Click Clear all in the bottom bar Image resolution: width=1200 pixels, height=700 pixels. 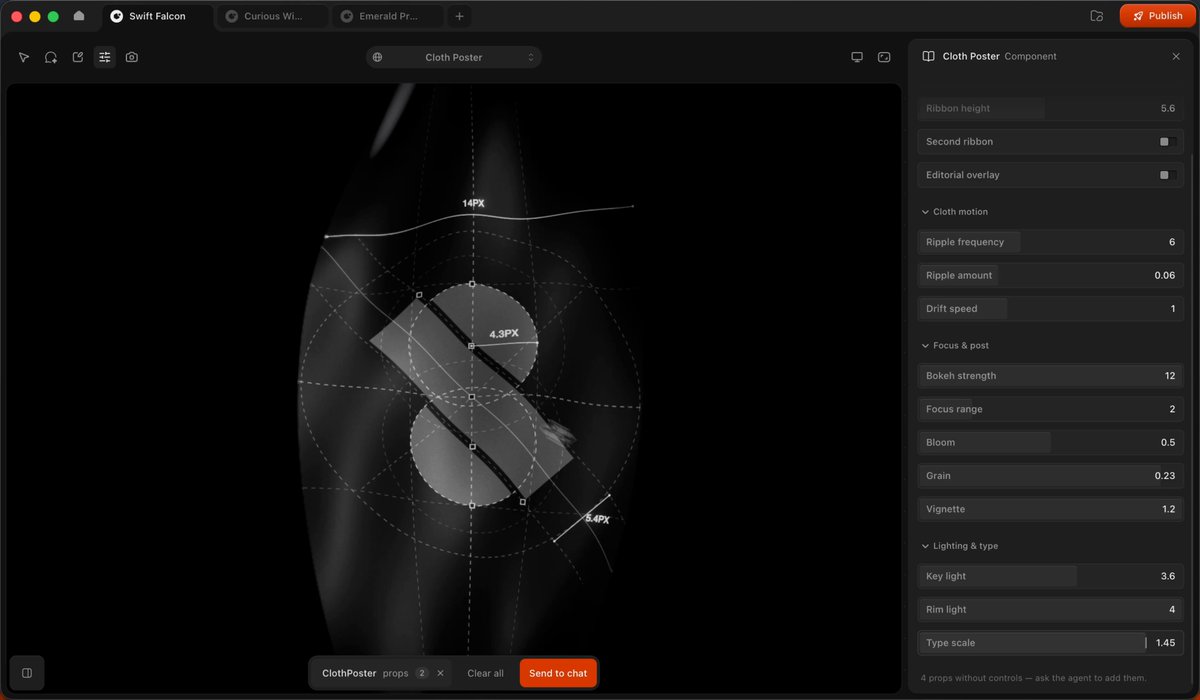click(486, 673)
